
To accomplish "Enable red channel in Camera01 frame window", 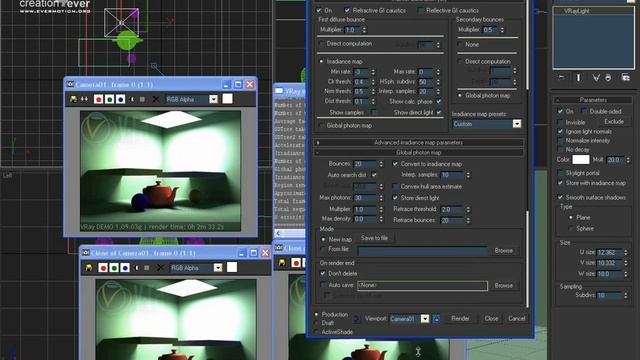I will (98, 99).
